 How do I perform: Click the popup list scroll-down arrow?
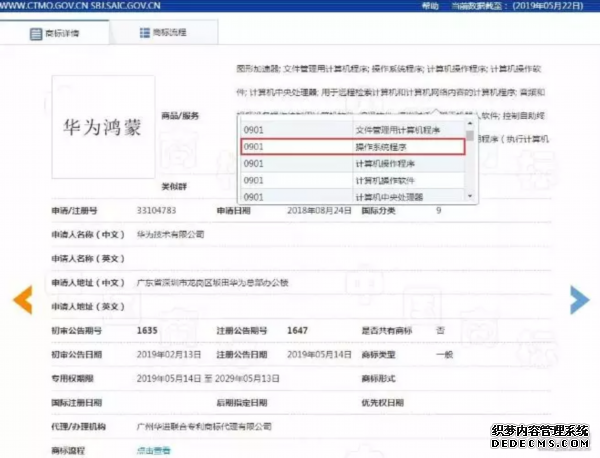470,196
